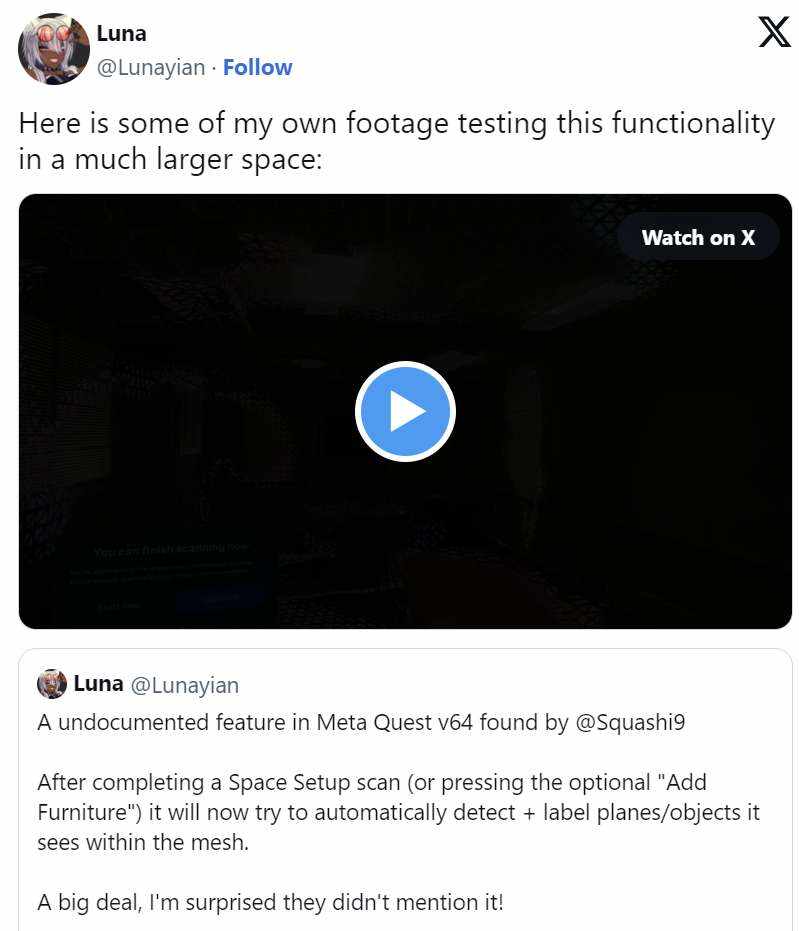This screenshot has width=799, height=931.
Task: Play the embedded video
Action: (405, 411)
